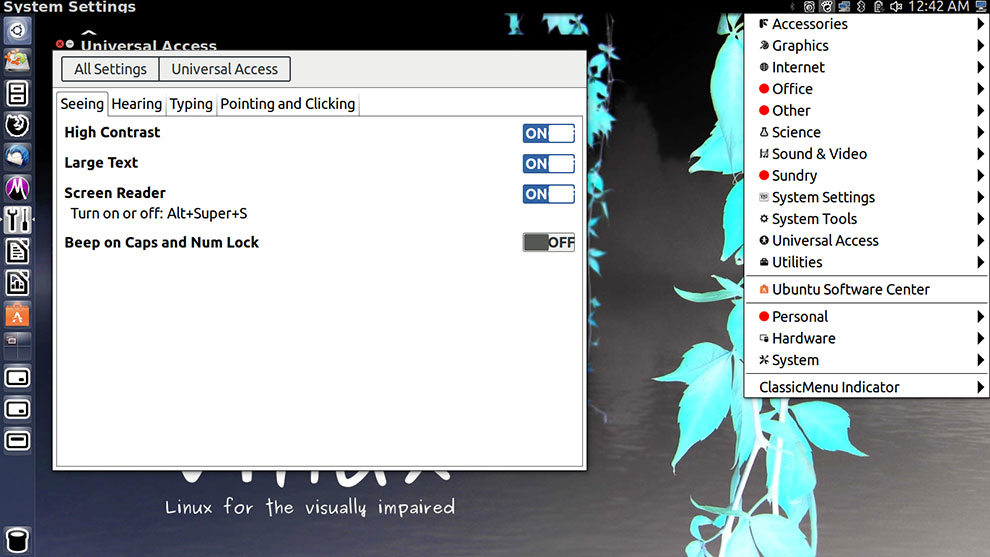The width and height of the screenshot is (990, 557).
Task: Launch Ubuntu Software Center from the menu
Action: 867,289
